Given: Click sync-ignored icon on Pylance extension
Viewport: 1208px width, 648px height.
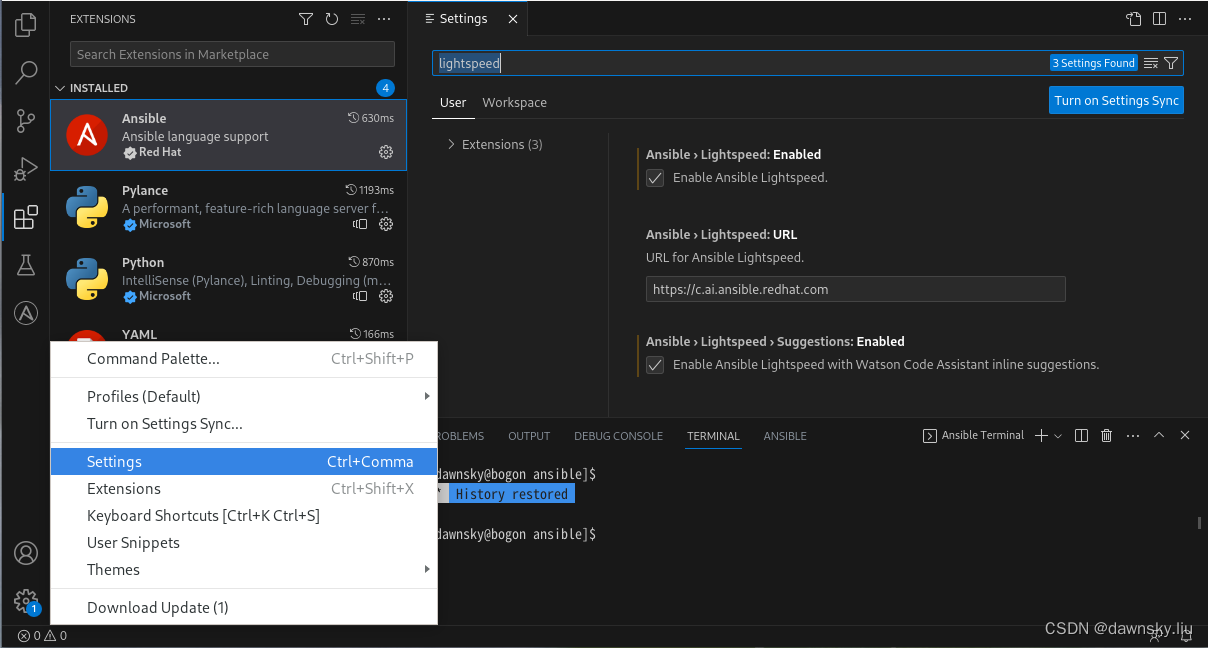Looking at the screenshot, I should tap(360, 224).
